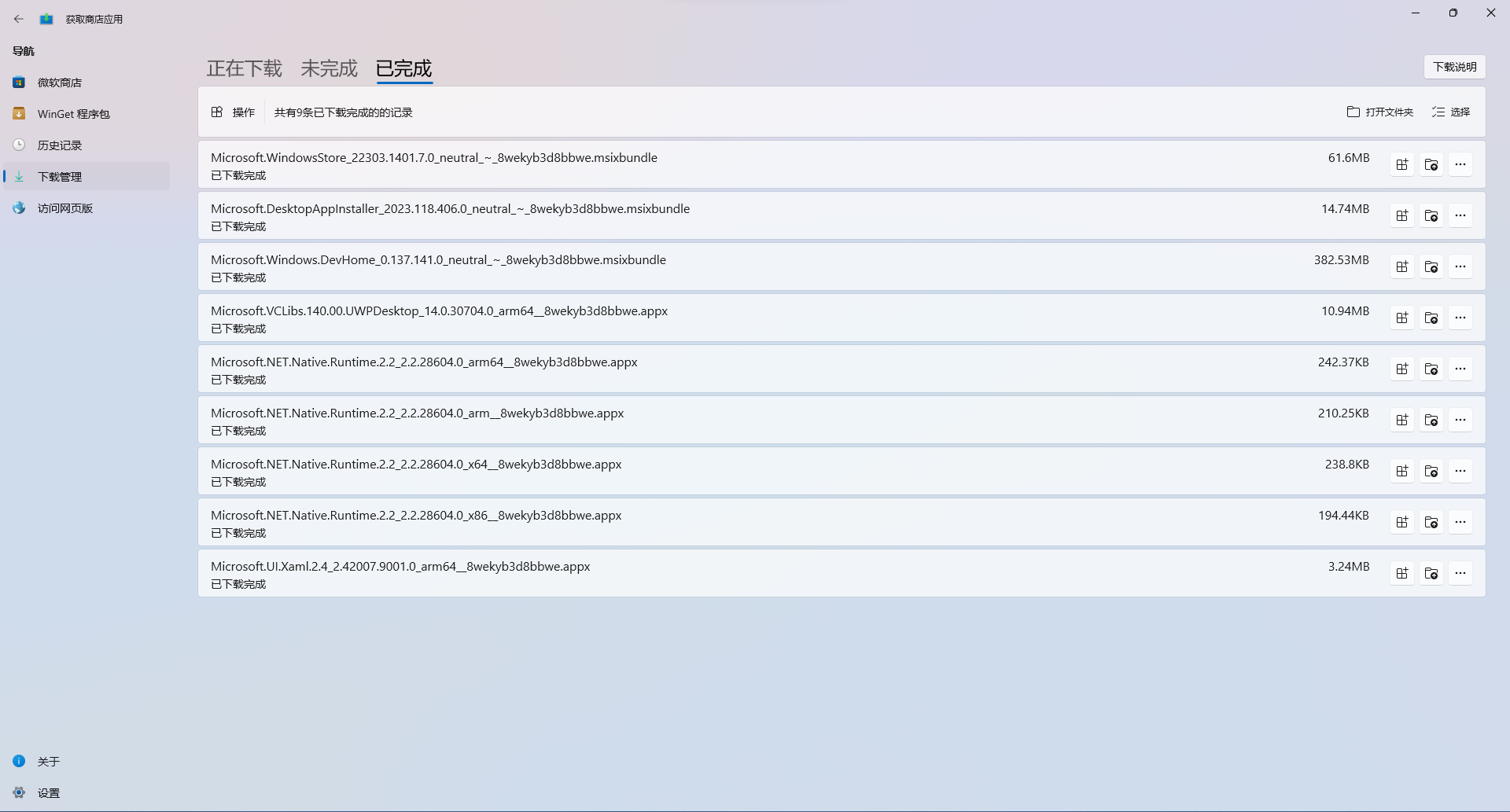Open the 操作 actions menu

coord(232,112)
